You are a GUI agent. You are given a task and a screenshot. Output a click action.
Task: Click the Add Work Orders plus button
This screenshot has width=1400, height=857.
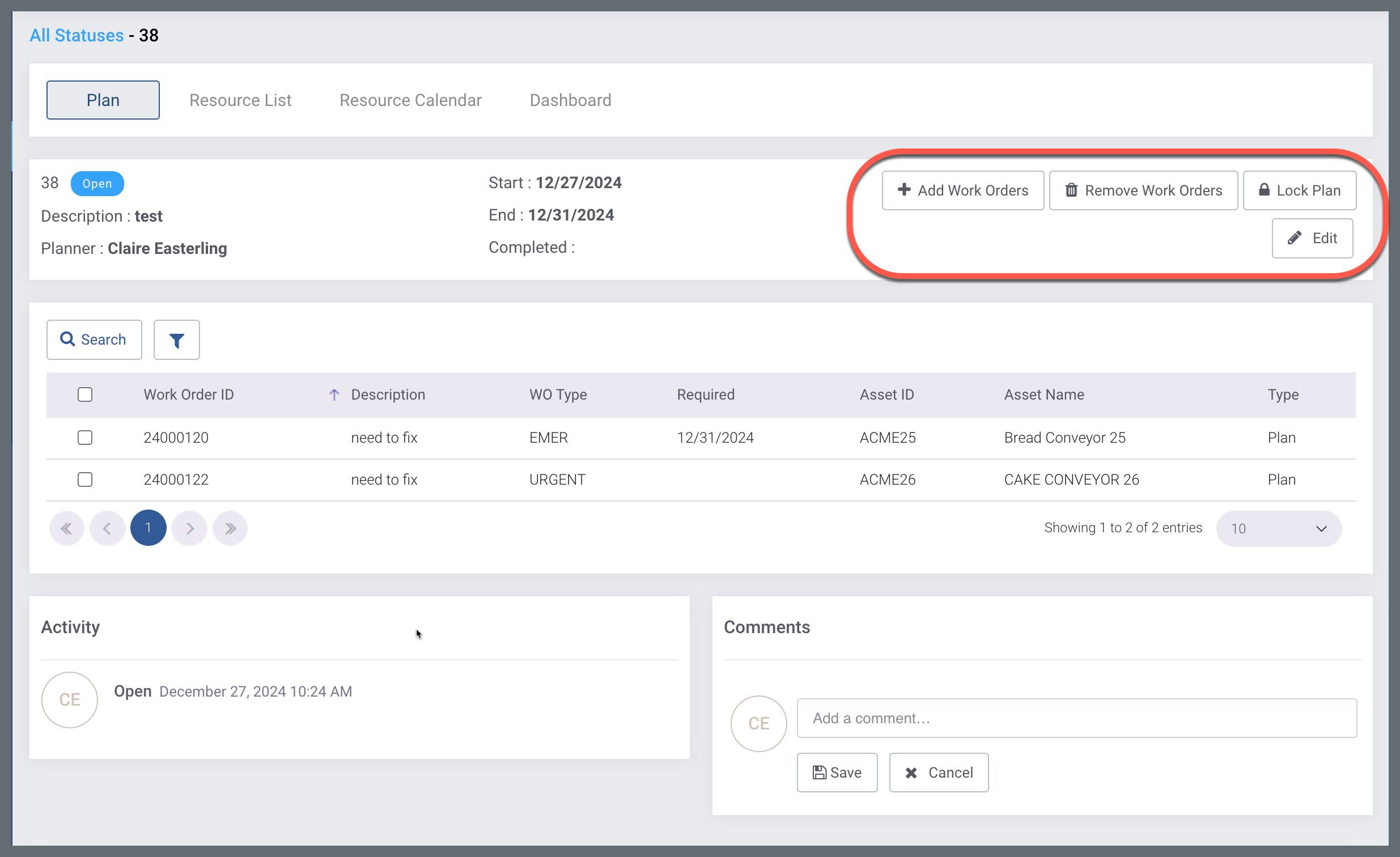point(962,190)
